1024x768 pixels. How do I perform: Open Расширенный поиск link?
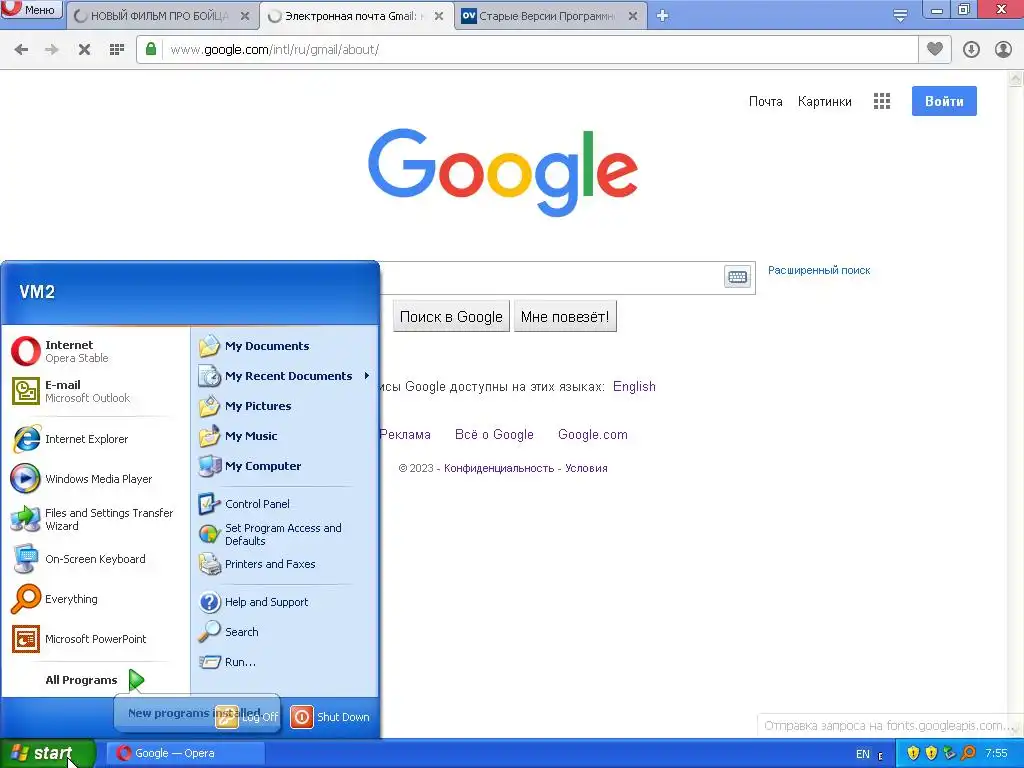[819, 270]
